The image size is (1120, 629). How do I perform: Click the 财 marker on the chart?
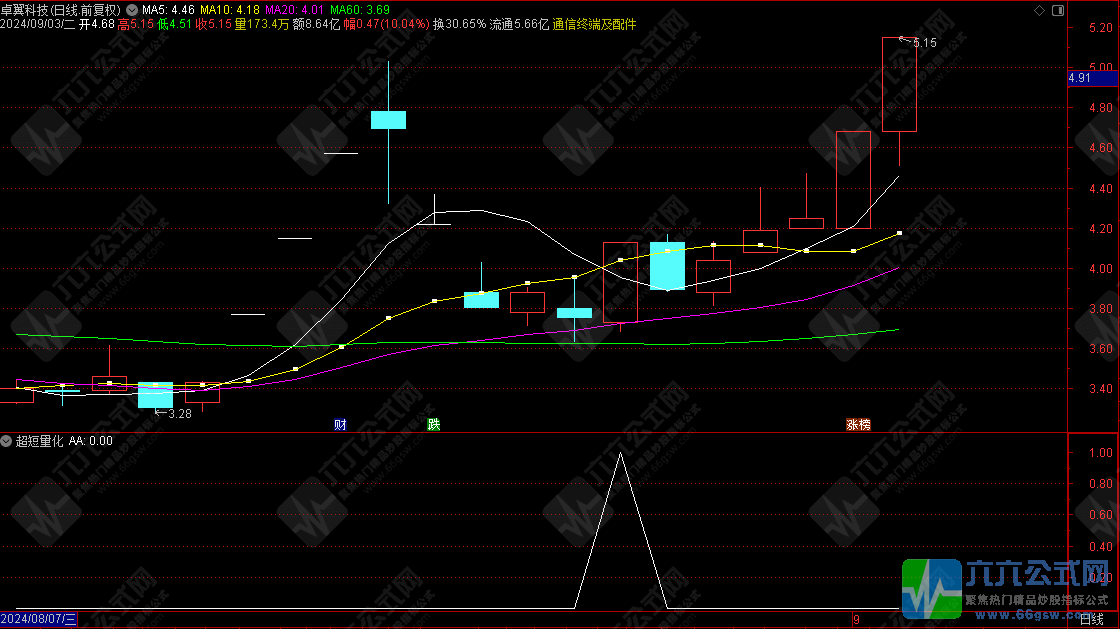tap(340, 425)
